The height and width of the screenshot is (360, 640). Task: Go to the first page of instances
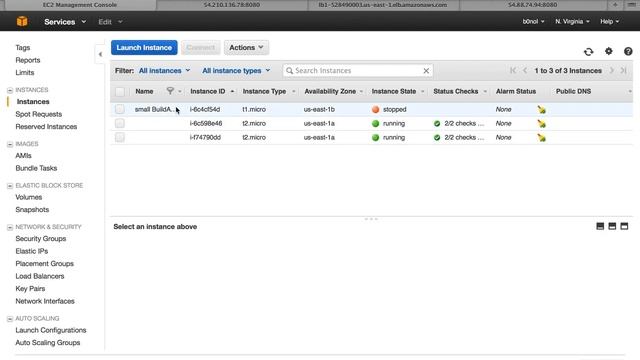click(513, 71)
